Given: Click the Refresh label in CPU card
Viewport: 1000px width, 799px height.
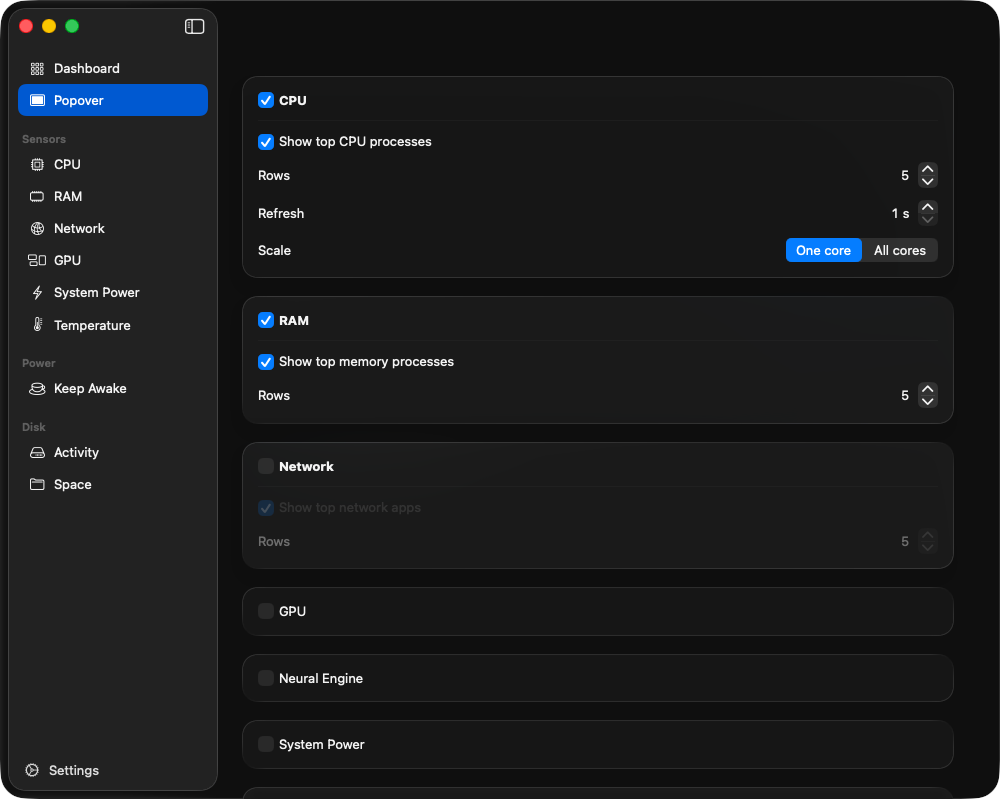Looking at the screenshot, I should click(281, 214).
